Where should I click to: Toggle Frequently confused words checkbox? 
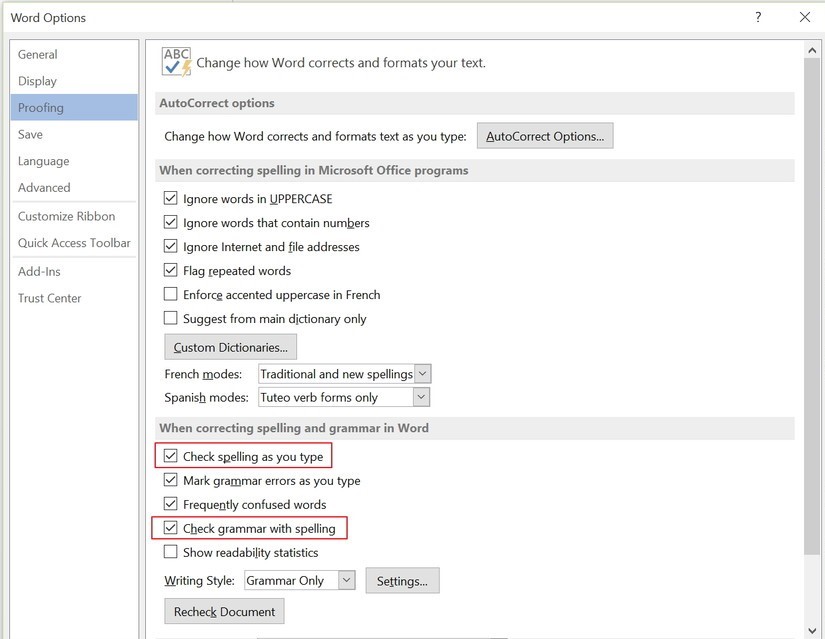coord(170,504)
